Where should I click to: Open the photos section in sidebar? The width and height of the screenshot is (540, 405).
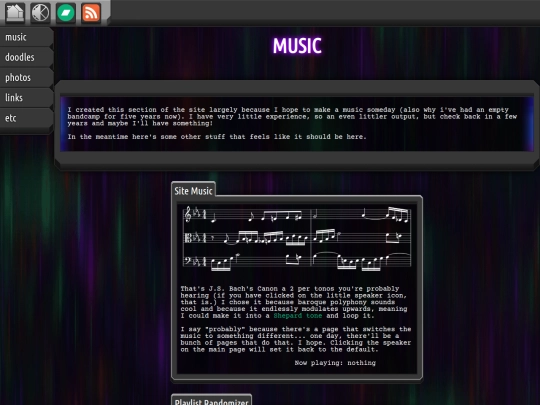click(x=26, y=77)
